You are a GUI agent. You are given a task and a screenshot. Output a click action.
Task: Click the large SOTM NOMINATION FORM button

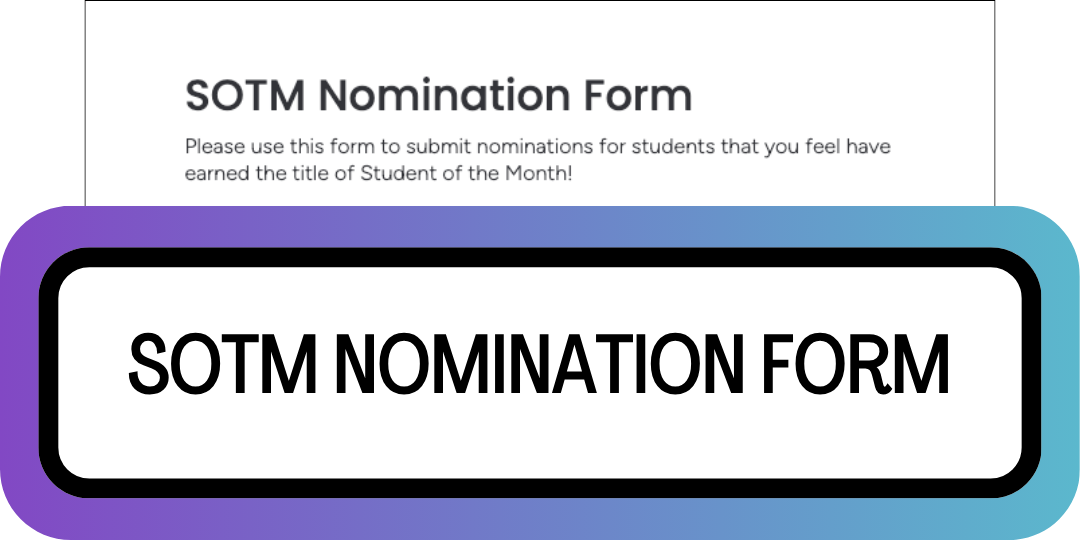click(x=540, y=373)
